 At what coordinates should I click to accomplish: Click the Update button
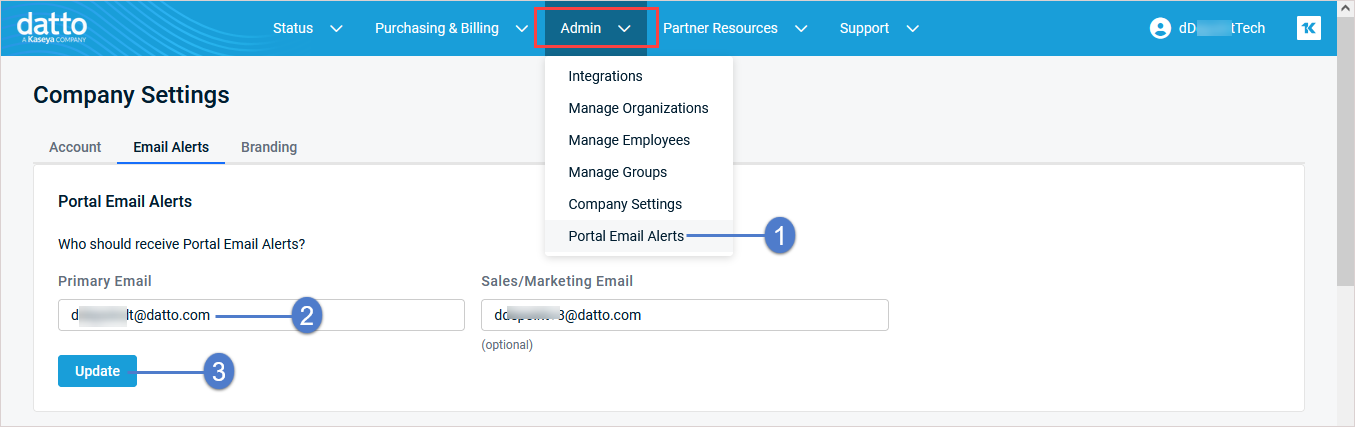(97, 371)
